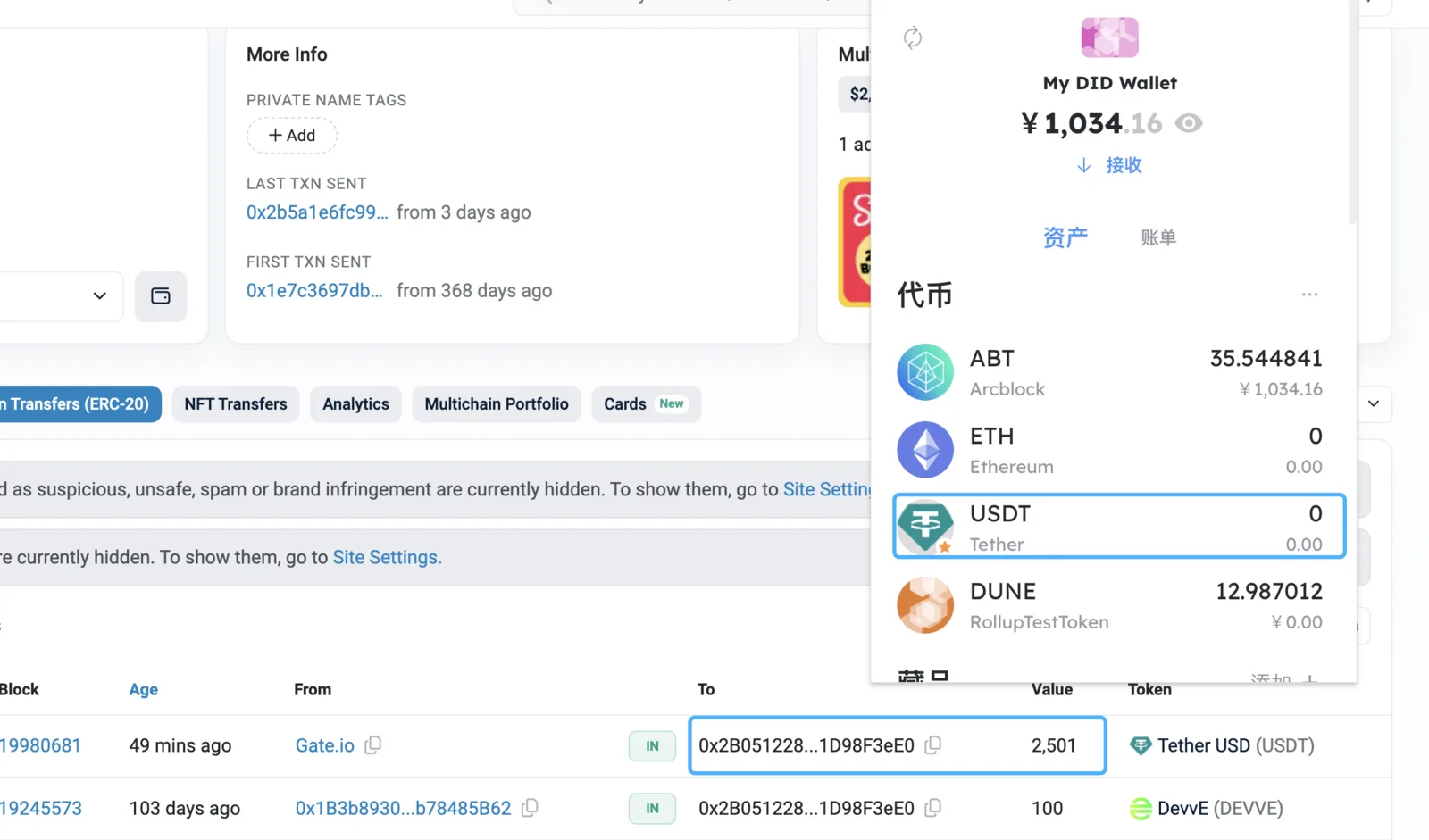Image resolution: width=1429 pixels, height=840 pixels.
Task: Open Site Settings link in lower notice
Action: tap(386, 558)
